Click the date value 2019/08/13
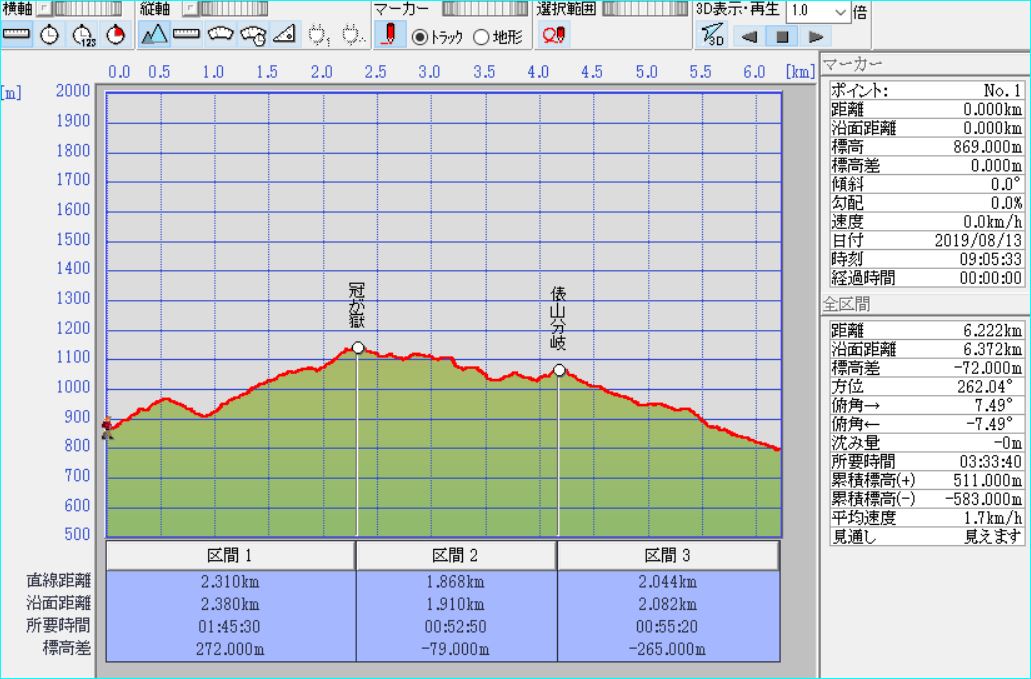This screenshot has height=679, width=1031. tap(979, 241)
